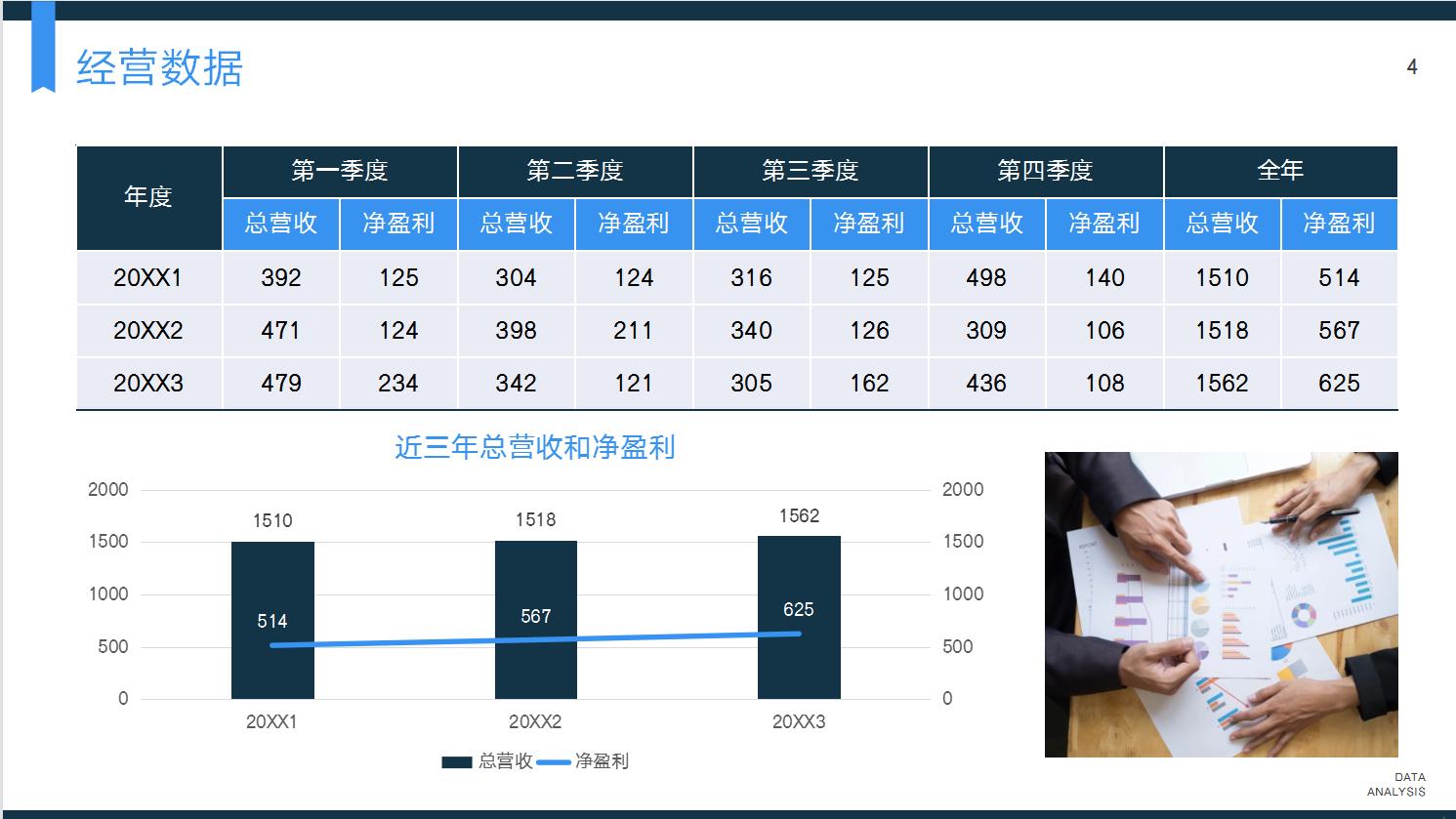Expand the 第一季度 table header
The image size is (1456, 819).
click(x=340, y=171)
